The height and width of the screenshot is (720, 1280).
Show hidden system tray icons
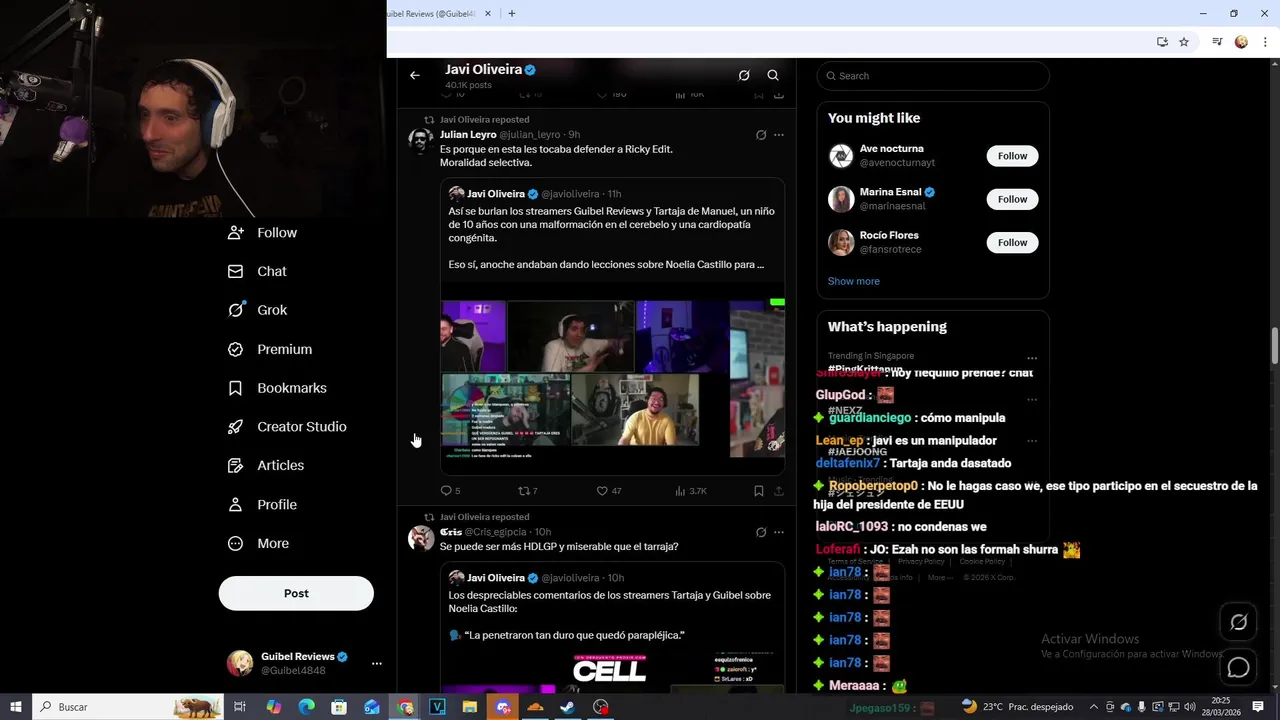[1093, 707]
